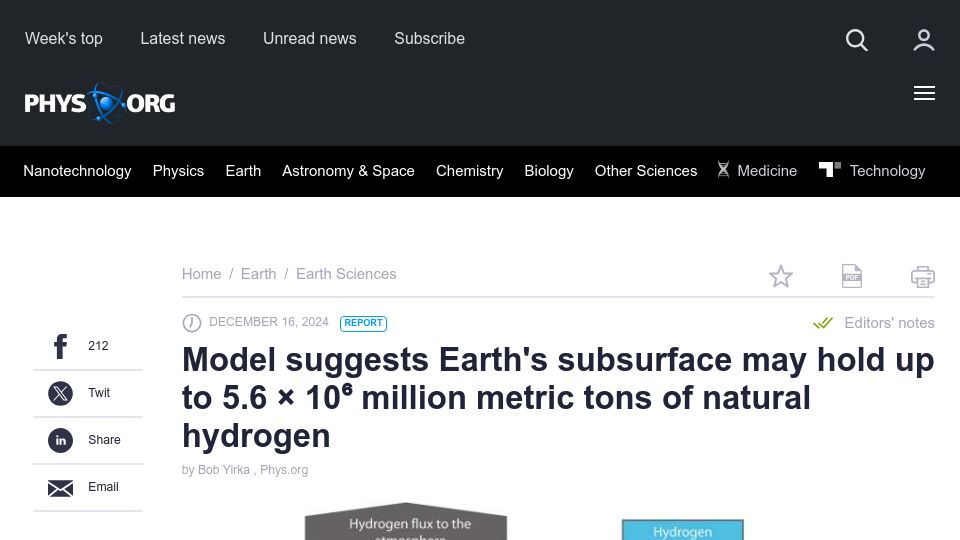
Task: Share article on LinkedIn icon
Action: [60, 440]
